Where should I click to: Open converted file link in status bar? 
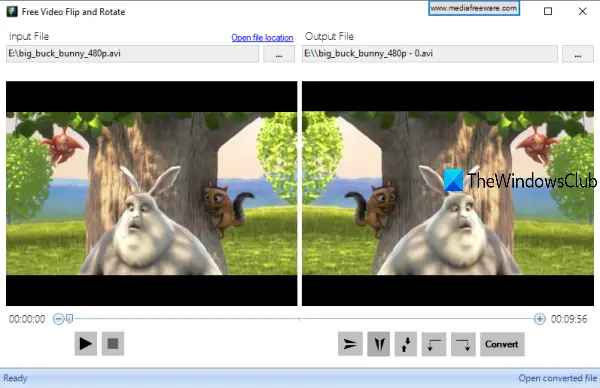pos(558,378)
